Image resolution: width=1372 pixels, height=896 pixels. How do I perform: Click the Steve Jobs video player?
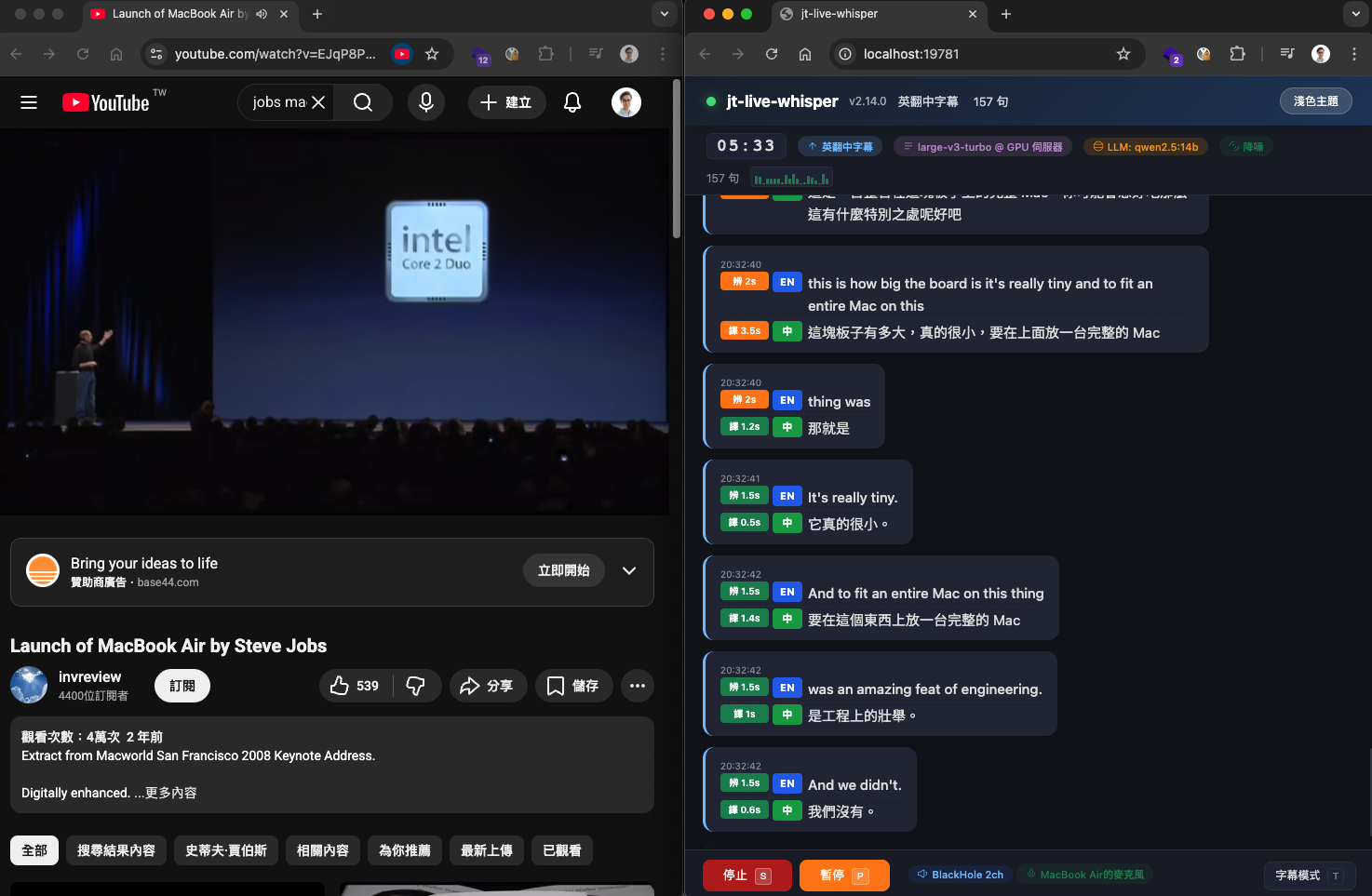334,322
